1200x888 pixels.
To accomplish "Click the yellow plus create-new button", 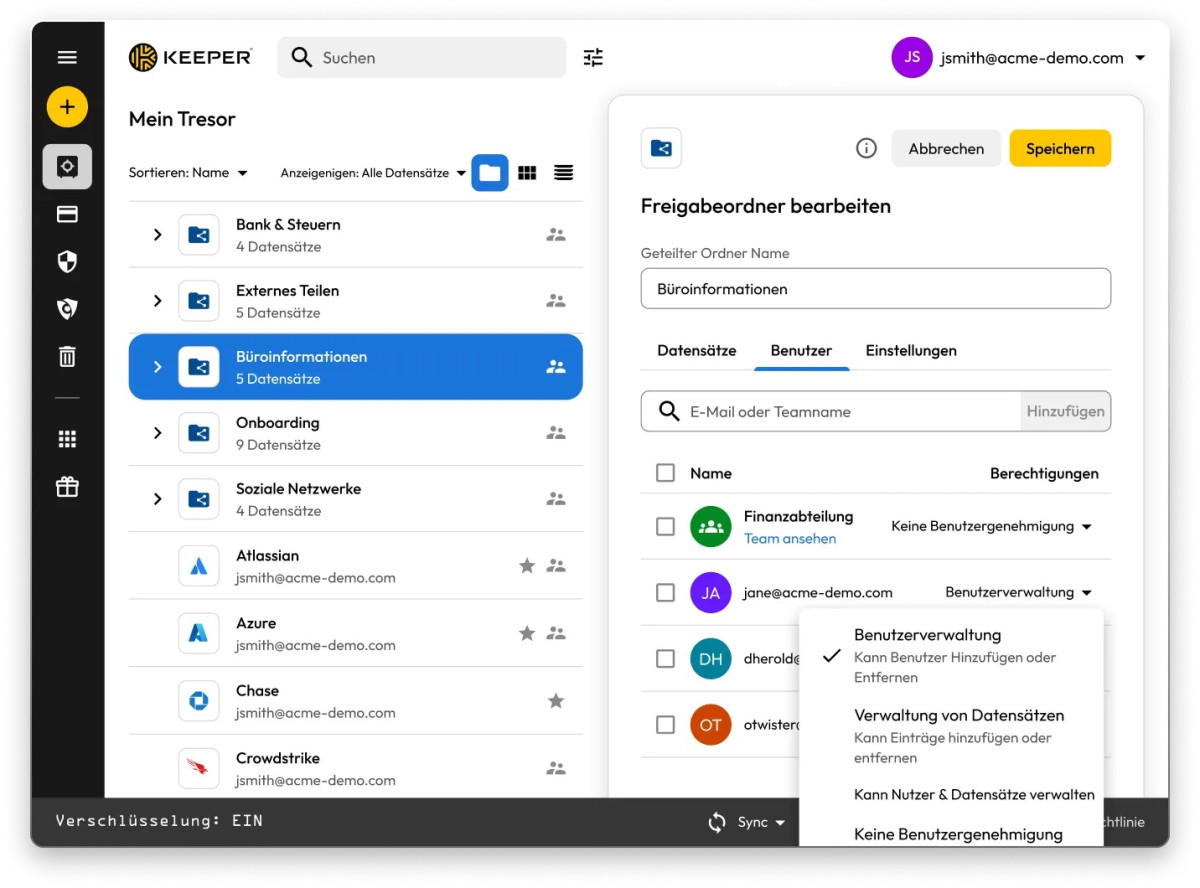I will (67, 107).
